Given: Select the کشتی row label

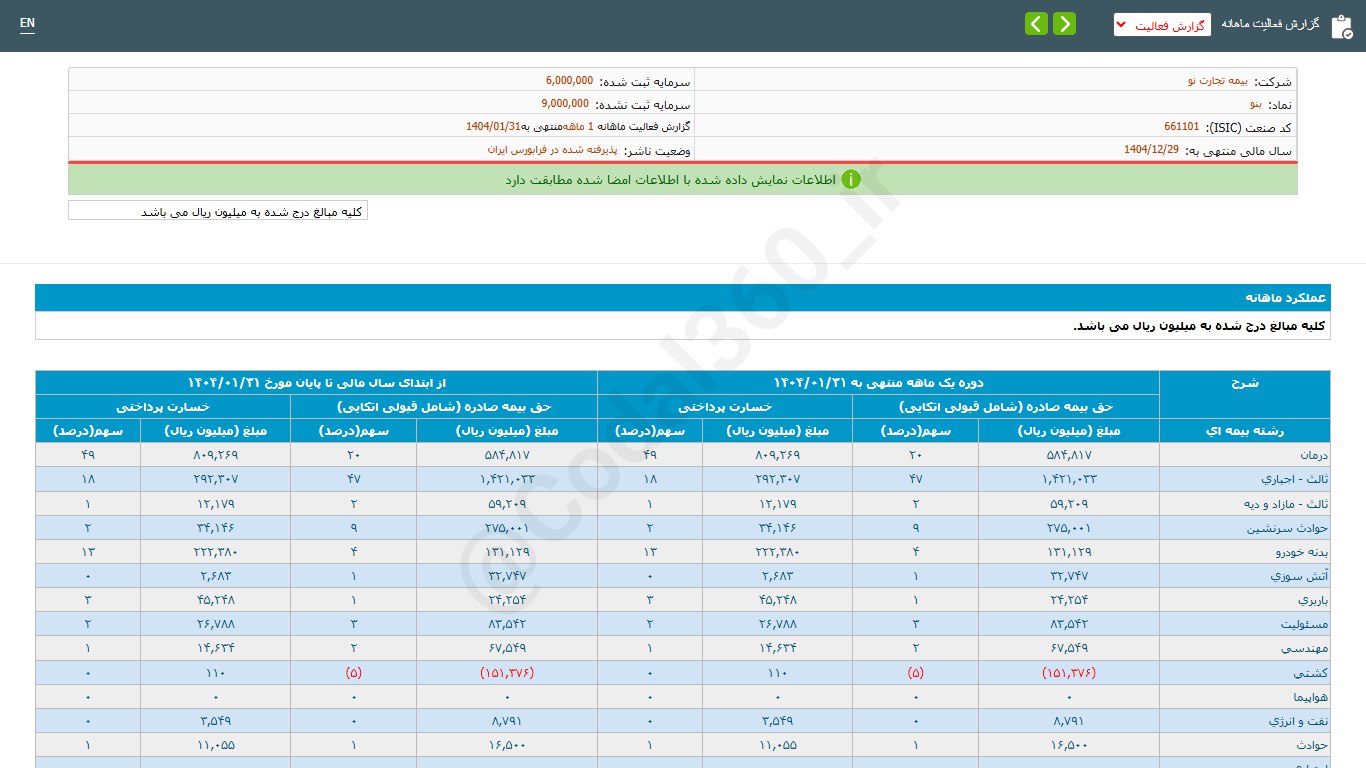Looking at the screenshot, I should tap(1307, 673).
